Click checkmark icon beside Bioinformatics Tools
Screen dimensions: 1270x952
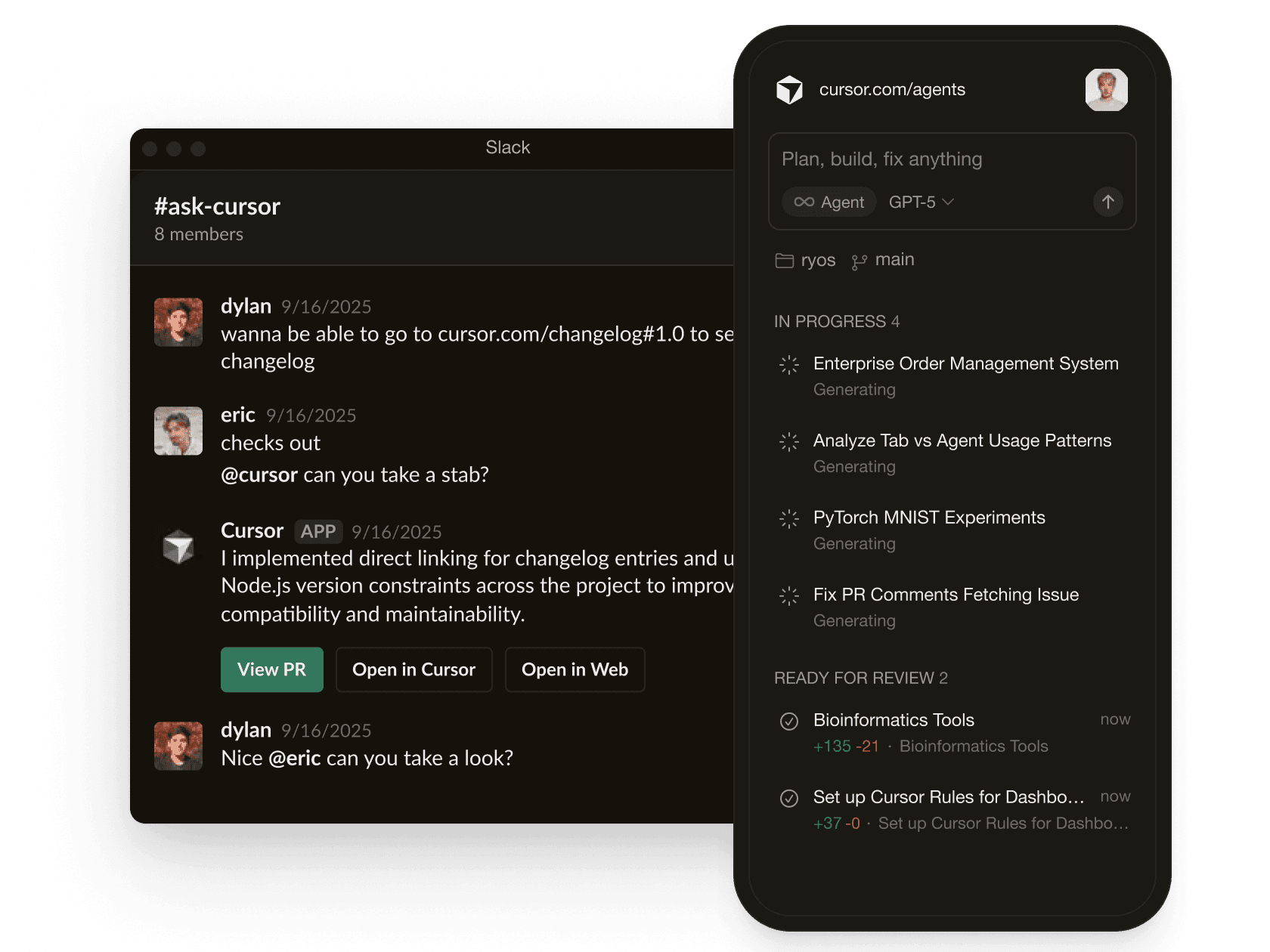[788, 721]
